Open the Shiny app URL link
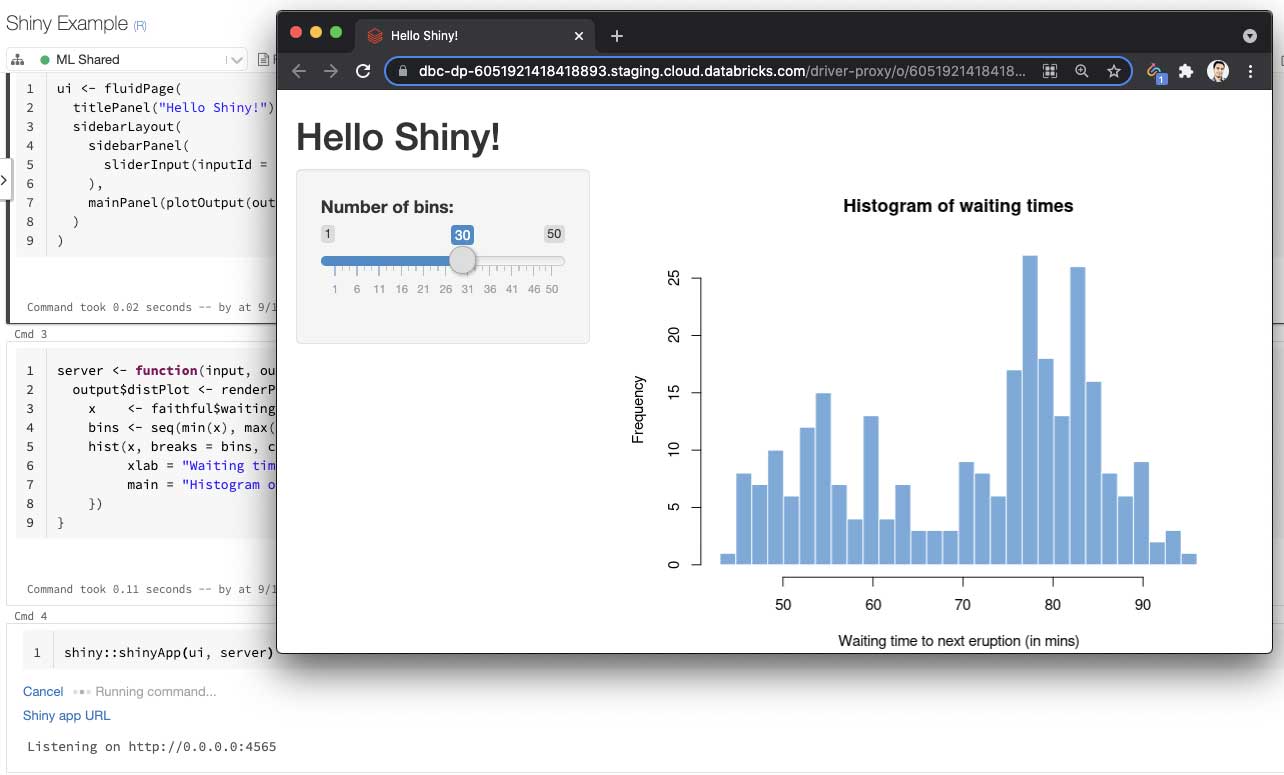 point(66,715)
